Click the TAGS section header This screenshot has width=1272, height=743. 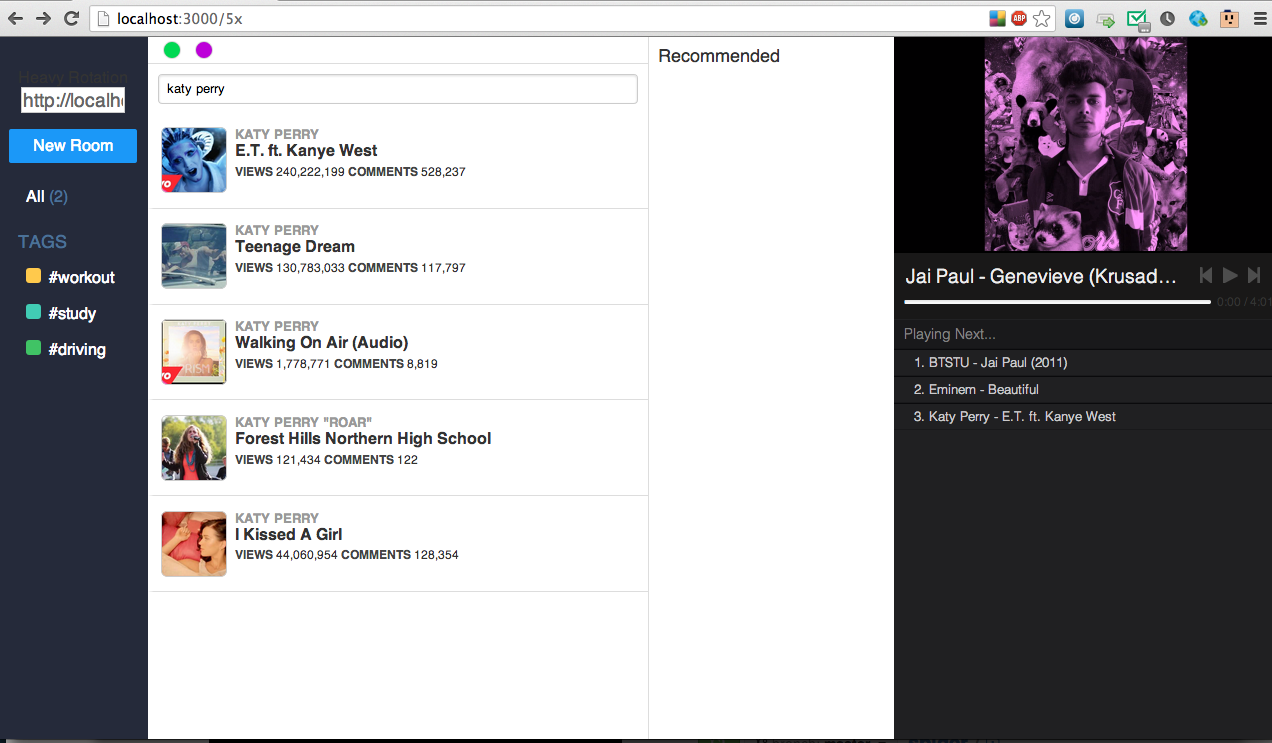(42, 242)
